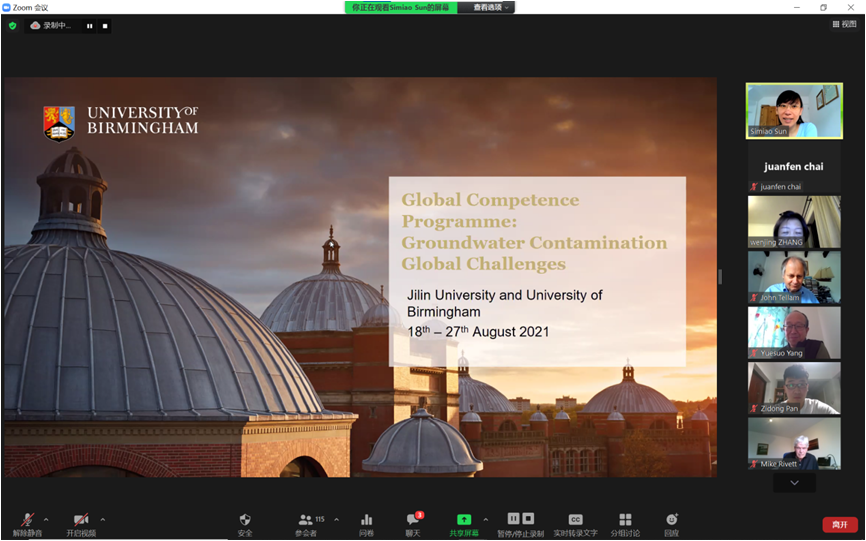
Task: Click the green encryption shield icon
Action: (12, 25)
